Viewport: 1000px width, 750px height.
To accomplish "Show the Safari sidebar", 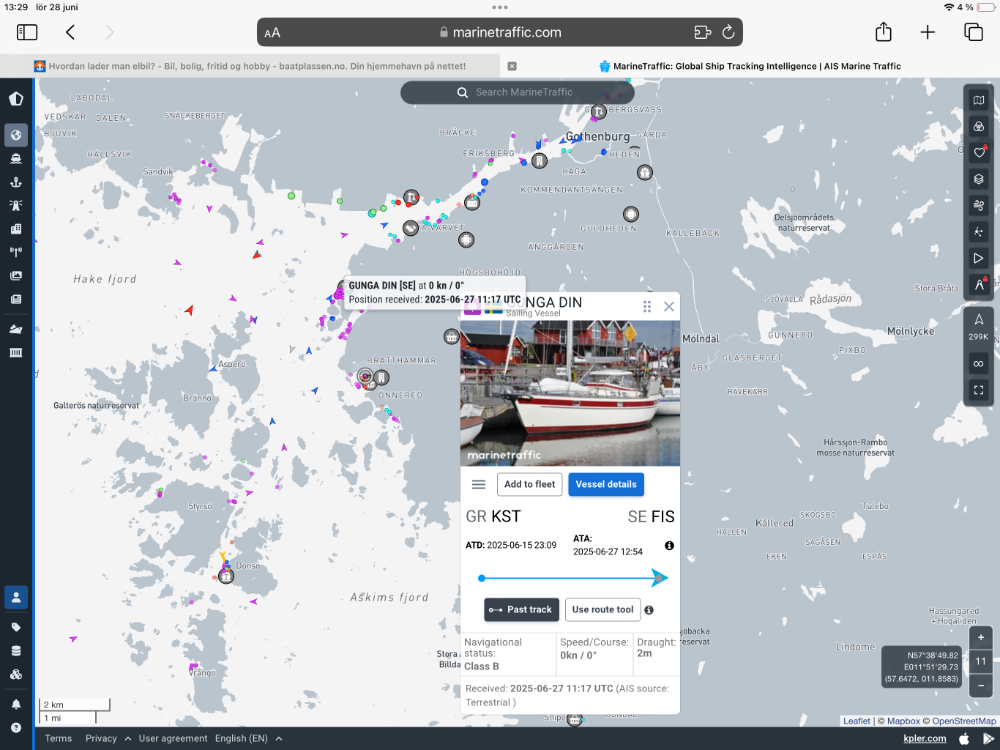I will pos(27,33).
